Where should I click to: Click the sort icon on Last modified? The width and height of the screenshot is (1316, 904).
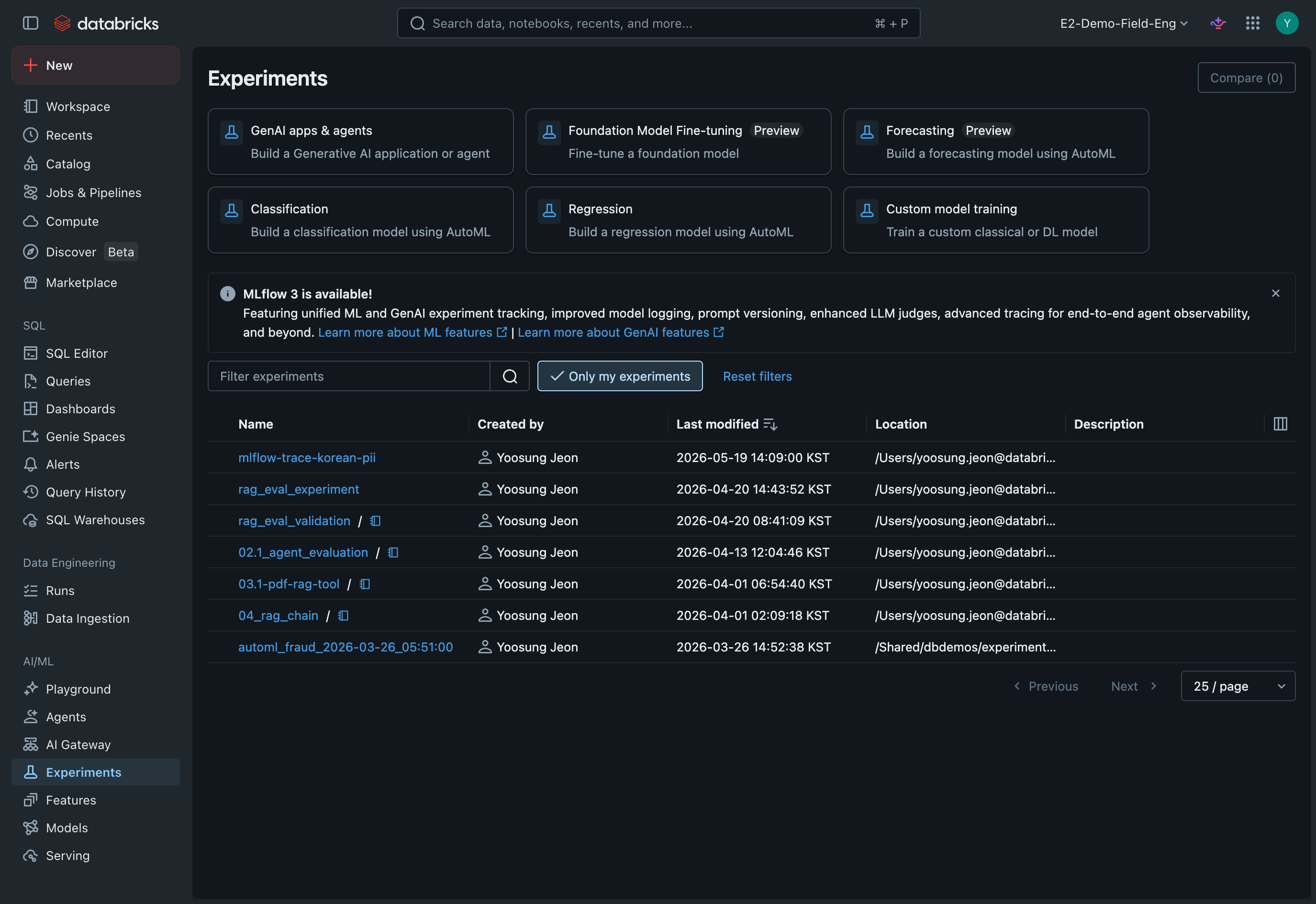[770, 424]
